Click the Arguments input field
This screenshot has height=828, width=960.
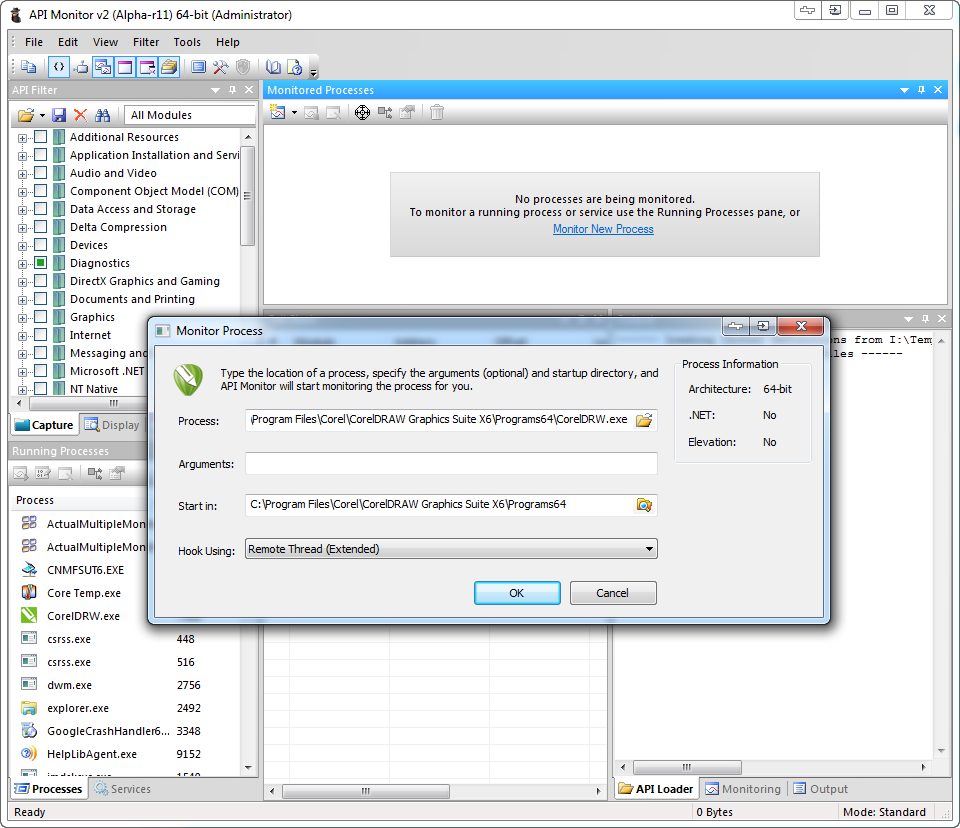(451, 464)
